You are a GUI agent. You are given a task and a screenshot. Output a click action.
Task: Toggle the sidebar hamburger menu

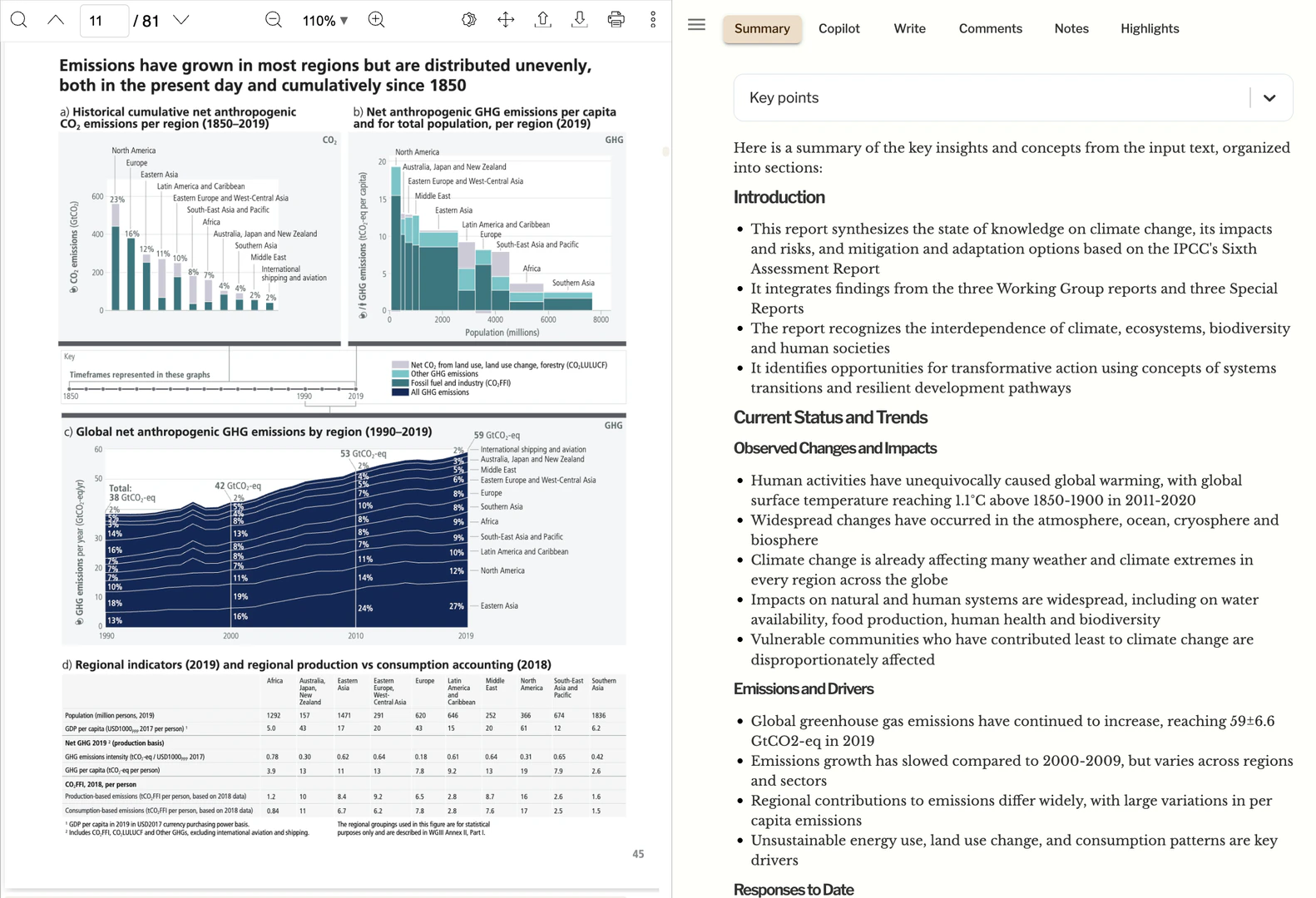(696, 25)
